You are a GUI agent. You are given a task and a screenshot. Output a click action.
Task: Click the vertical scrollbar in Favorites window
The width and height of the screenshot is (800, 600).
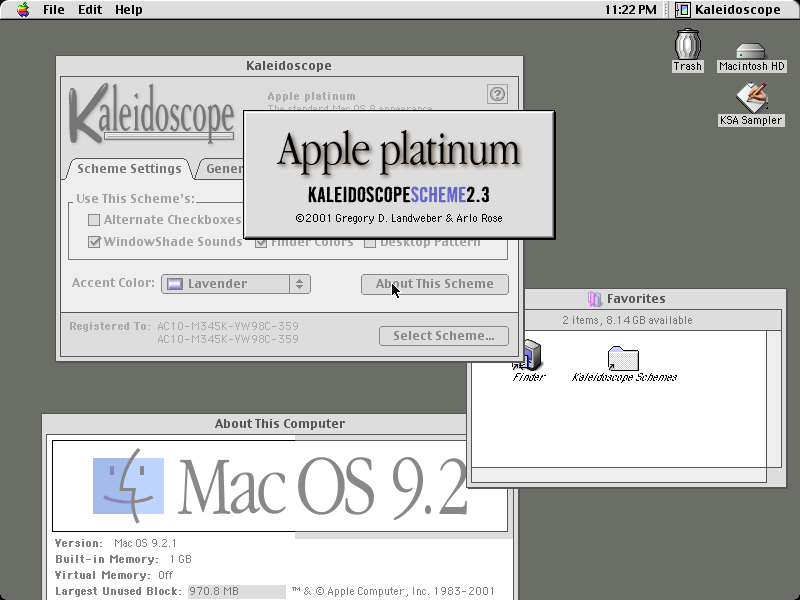click(x=774, y=398)
